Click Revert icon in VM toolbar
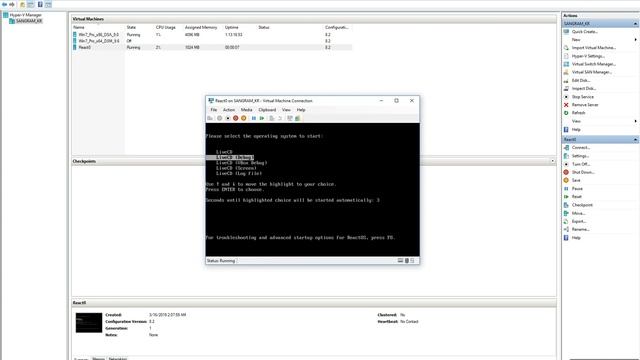The image size is (640, 360). (x=280, y=118)
